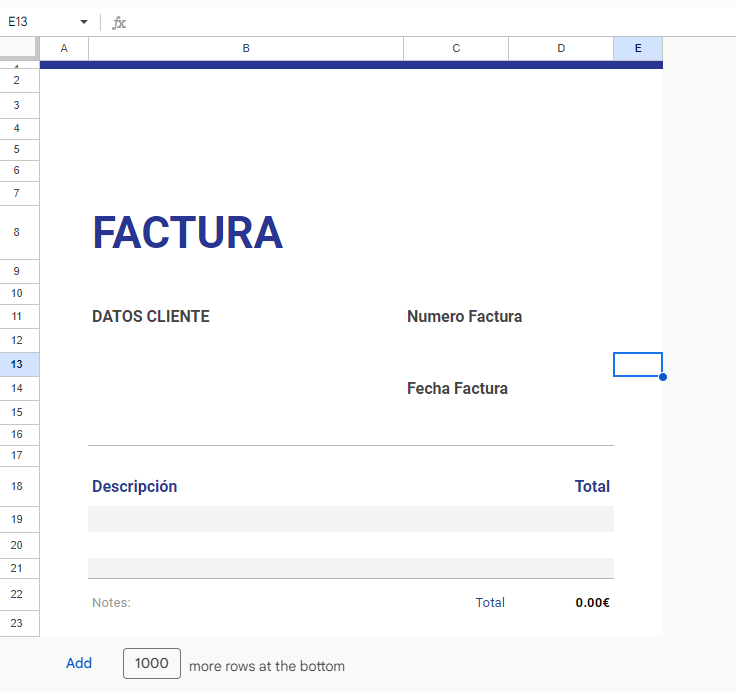Image resolution: width=736 pixels, height=692 pixels.
Task: Select the DATOS CLIENTE cell
Action: click(151, 317)
